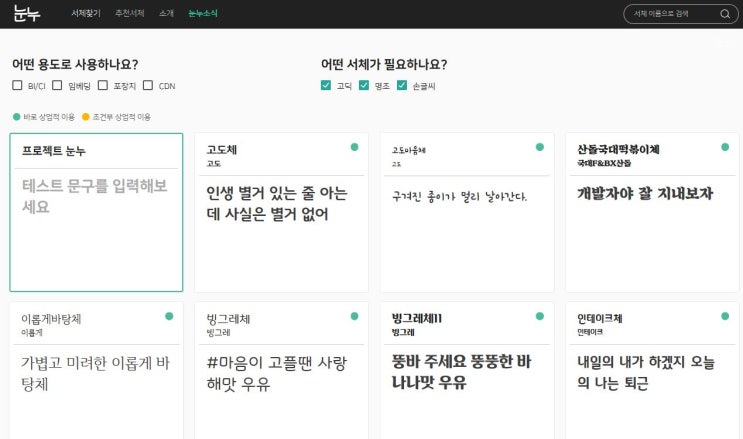Click 고도 foundry name under 고도체
The image size is (743, 439).
[214, 164]
